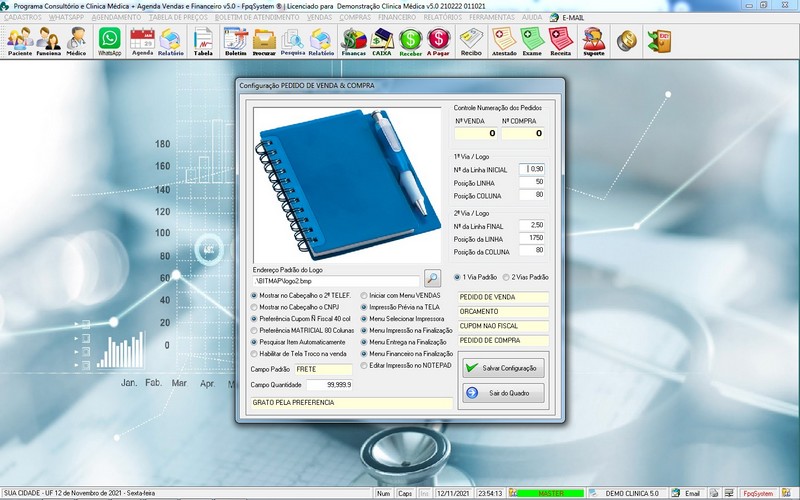Open the VENDAS menu

coord(319,17)
